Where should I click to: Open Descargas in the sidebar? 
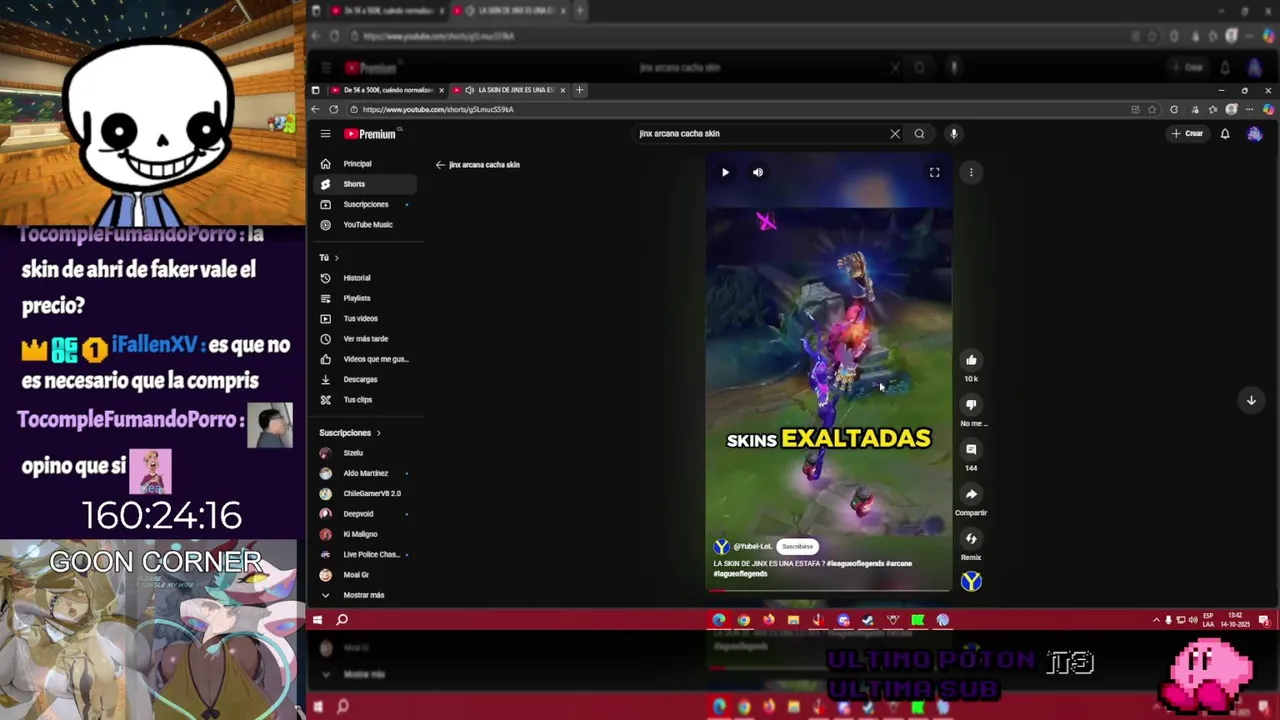(x=365, y=380)
